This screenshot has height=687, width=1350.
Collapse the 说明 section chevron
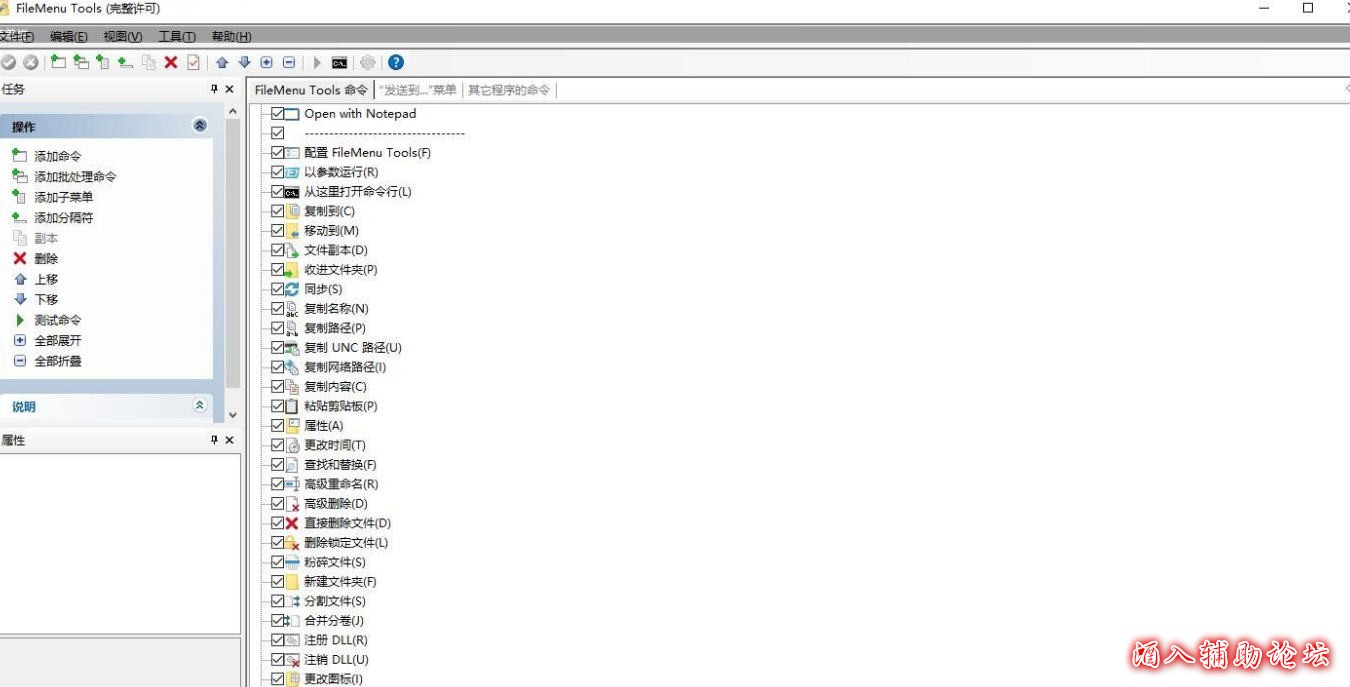click(200, 406)
